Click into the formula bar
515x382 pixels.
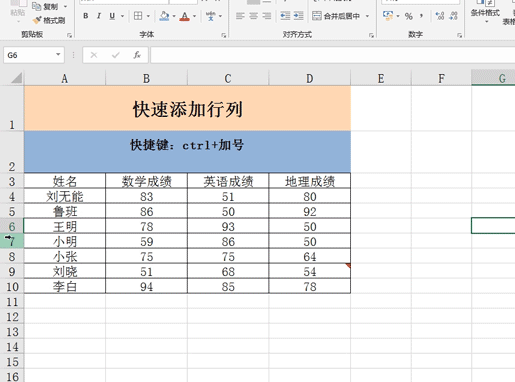333,55
